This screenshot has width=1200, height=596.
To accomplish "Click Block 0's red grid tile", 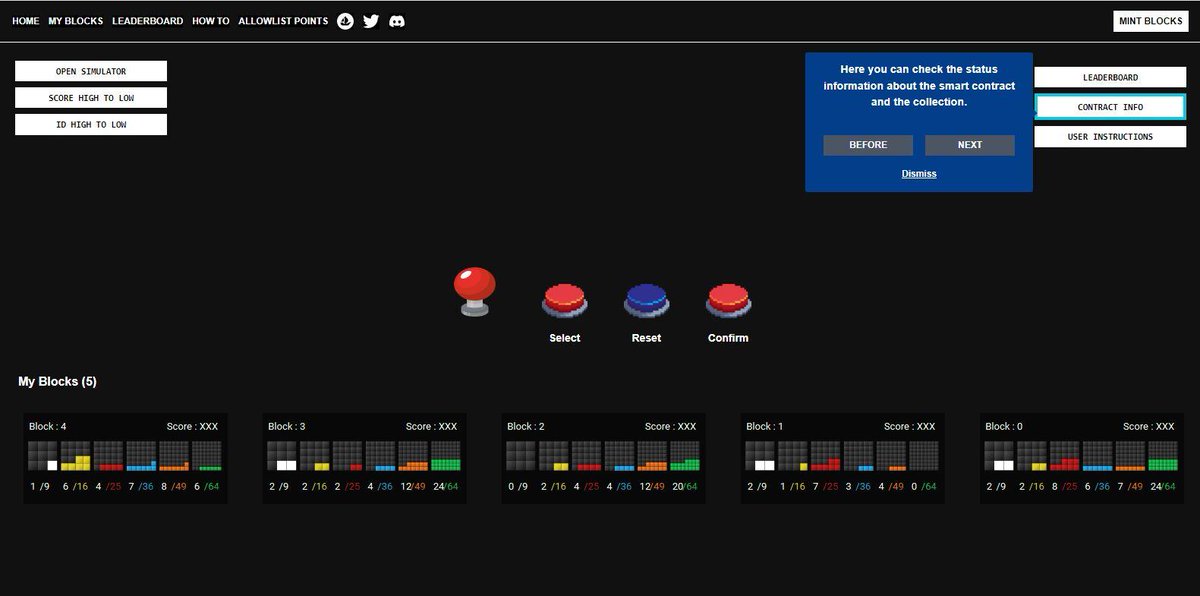I will pyautogui.click(x=1065, y=456).
